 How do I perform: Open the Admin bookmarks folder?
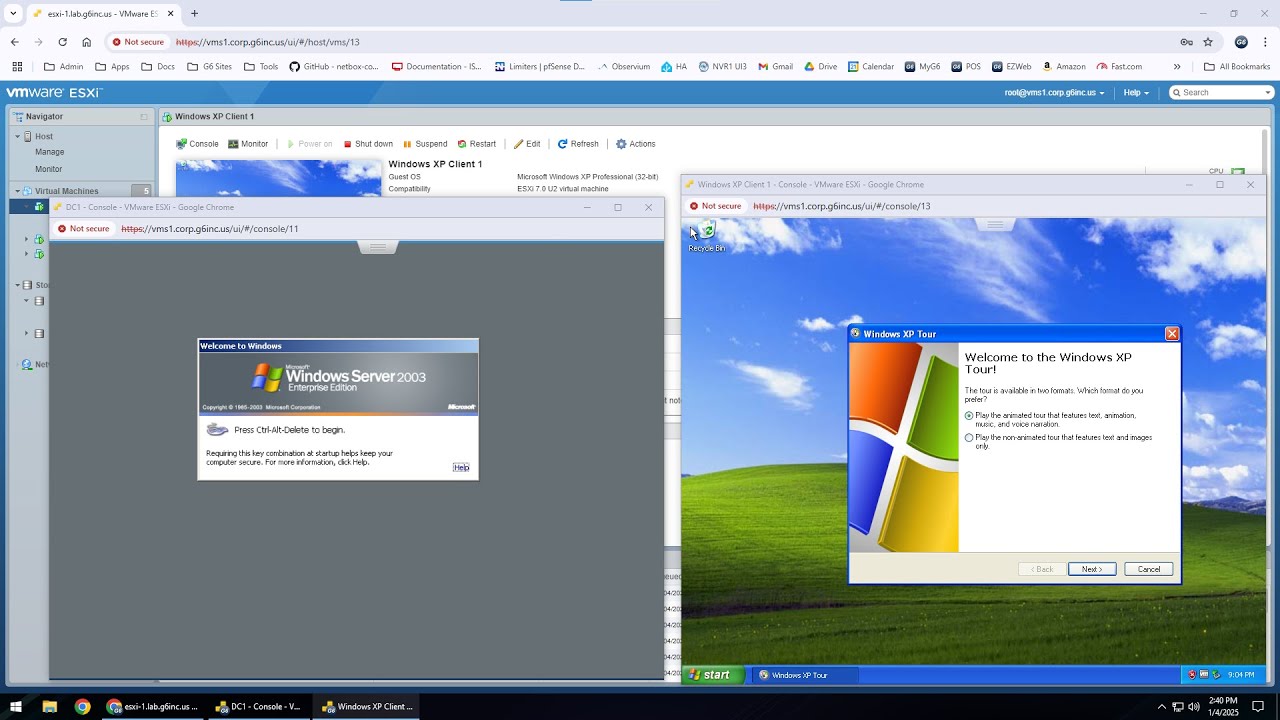click(64, 67)
